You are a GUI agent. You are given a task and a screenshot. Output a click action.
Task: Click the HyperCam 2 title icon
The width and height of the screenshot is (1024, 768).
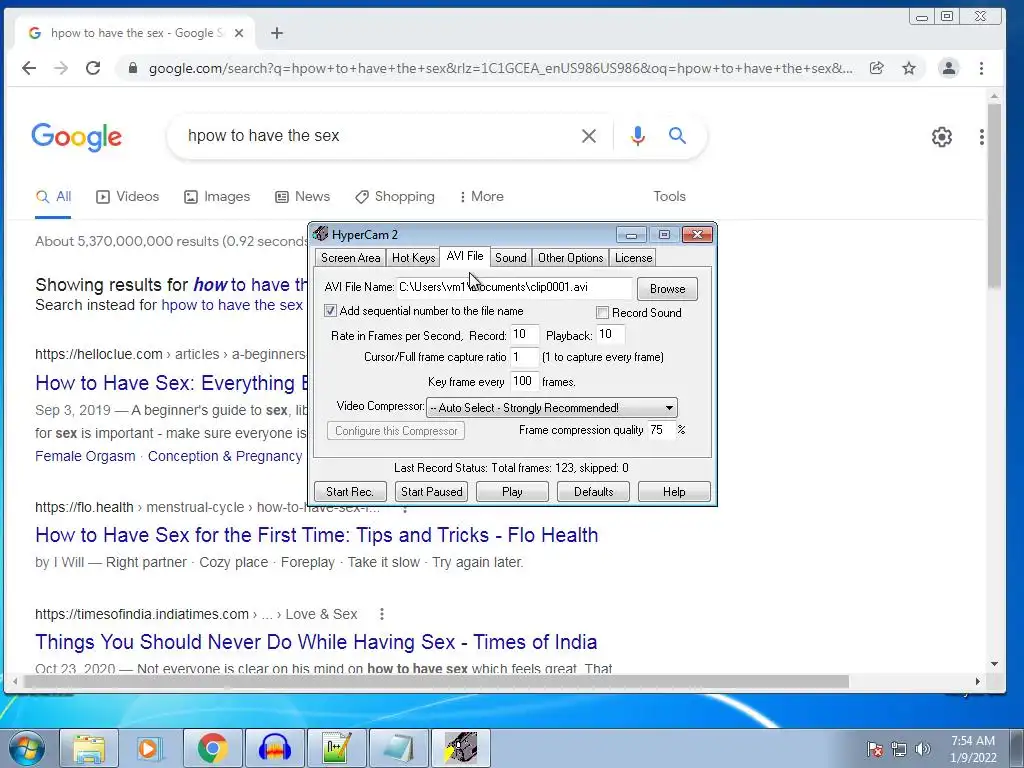click(x=320, y=234)
